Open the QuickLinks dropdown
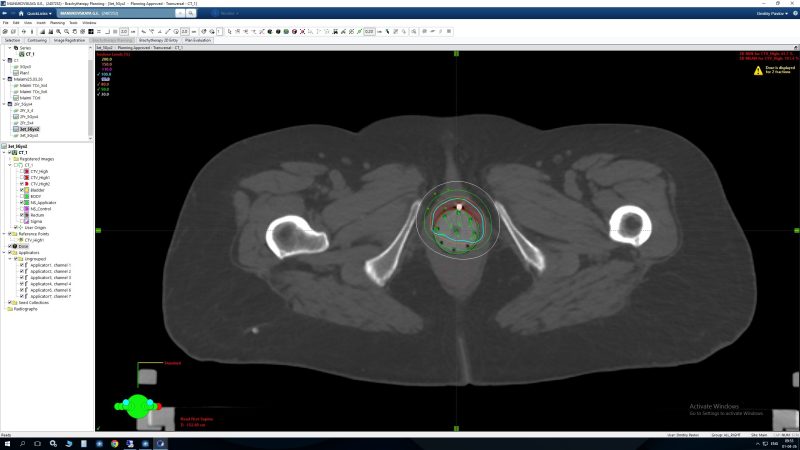800x450 pixels. click(33, 13)
